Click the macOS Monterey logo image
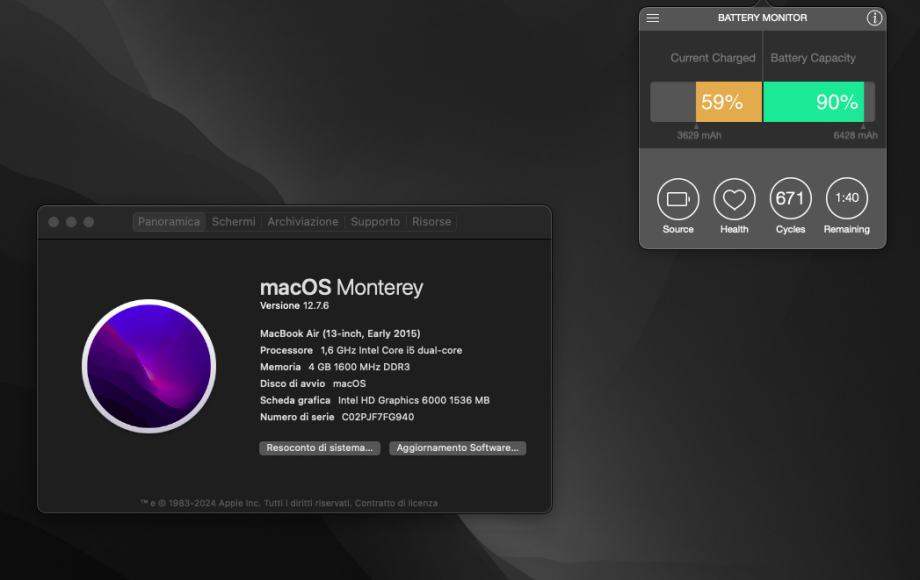The height and width of the screenshot is (580, 920). [x=149, y=365]
